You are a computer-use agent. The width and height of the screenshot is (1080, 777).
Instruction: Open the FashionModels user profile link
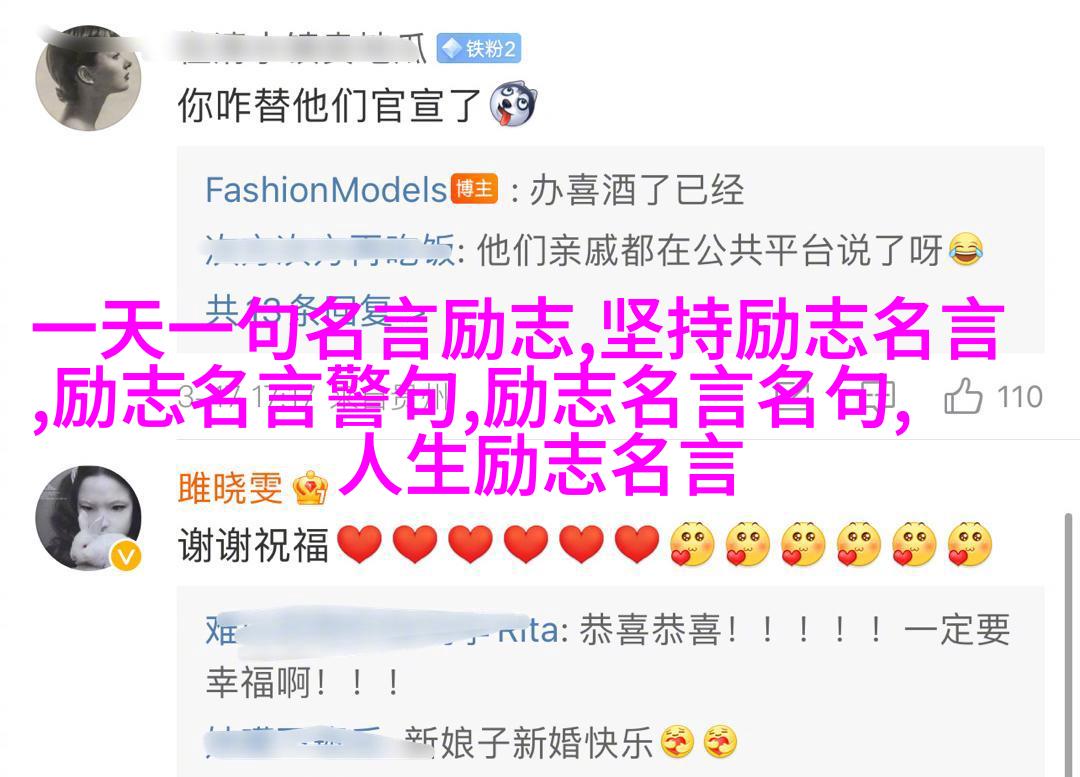pyautogui.click(x=326, y=189)
